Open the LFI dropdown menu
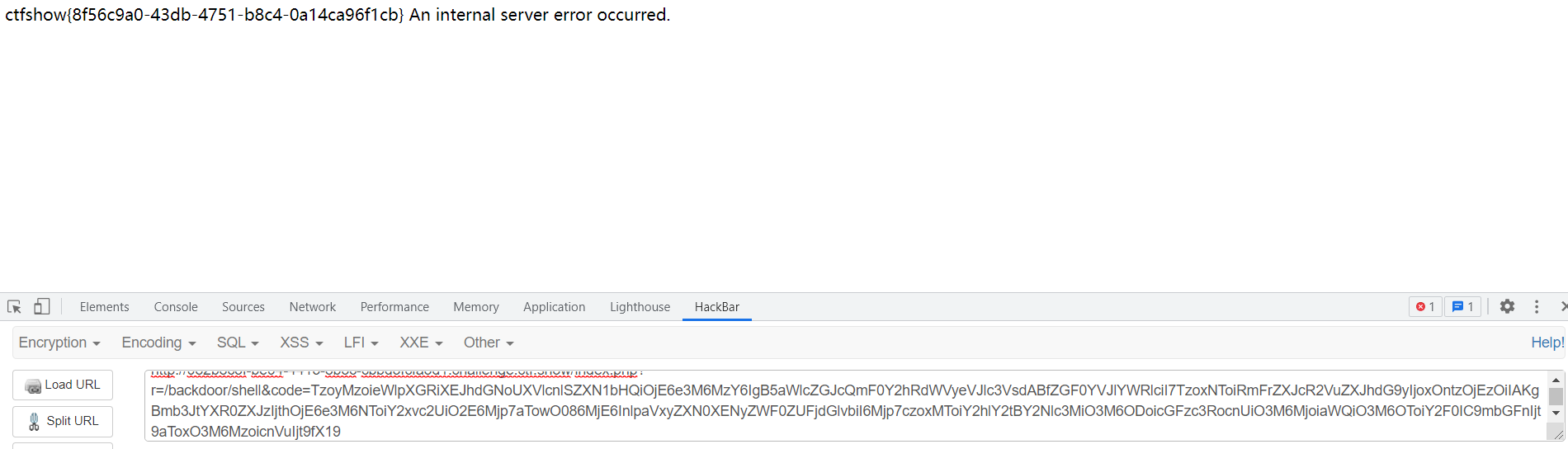This screenshot has width=1568, height=449. coord(361,343)
